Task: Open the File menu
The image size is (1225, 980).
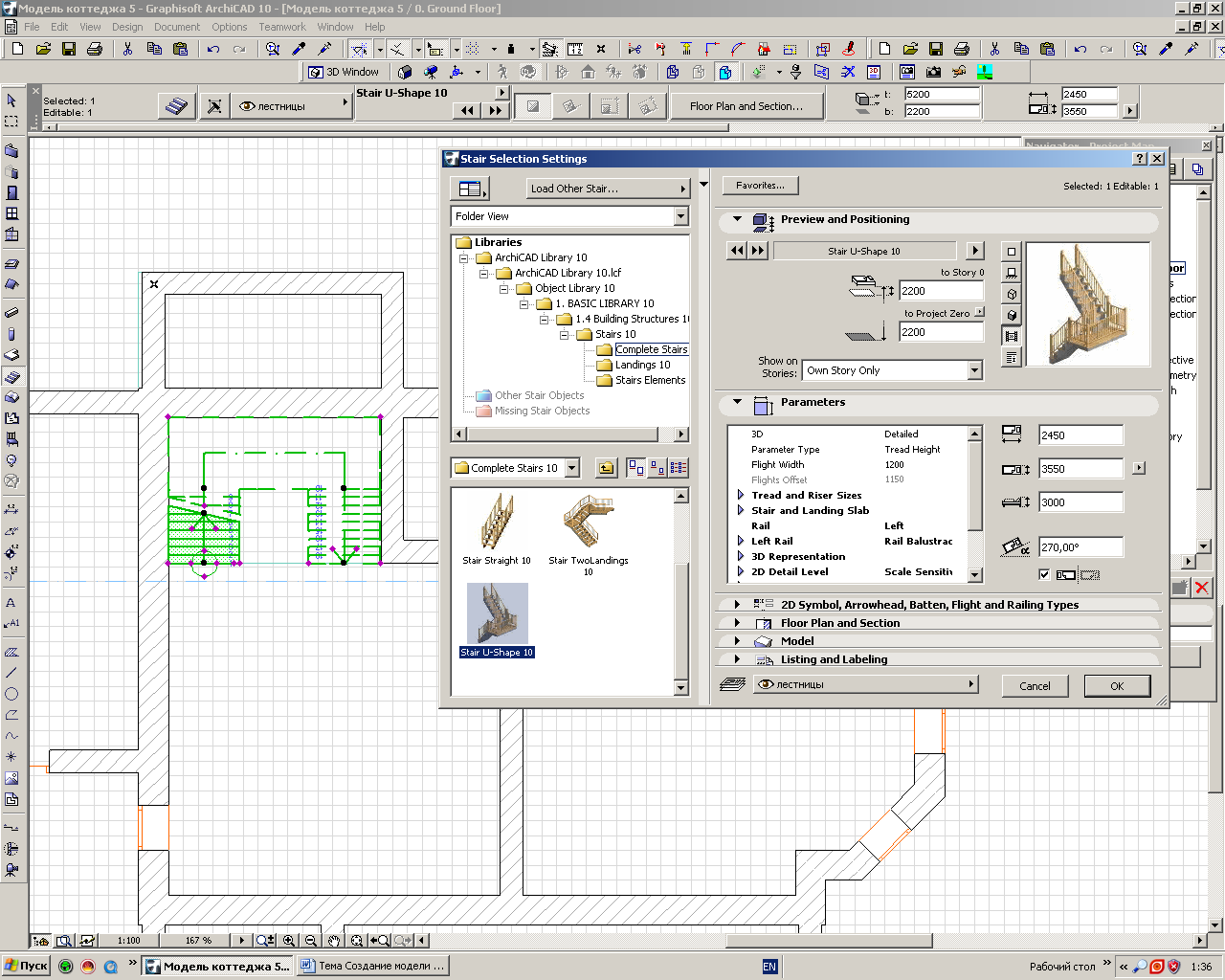Action: (x=32, y=27)
